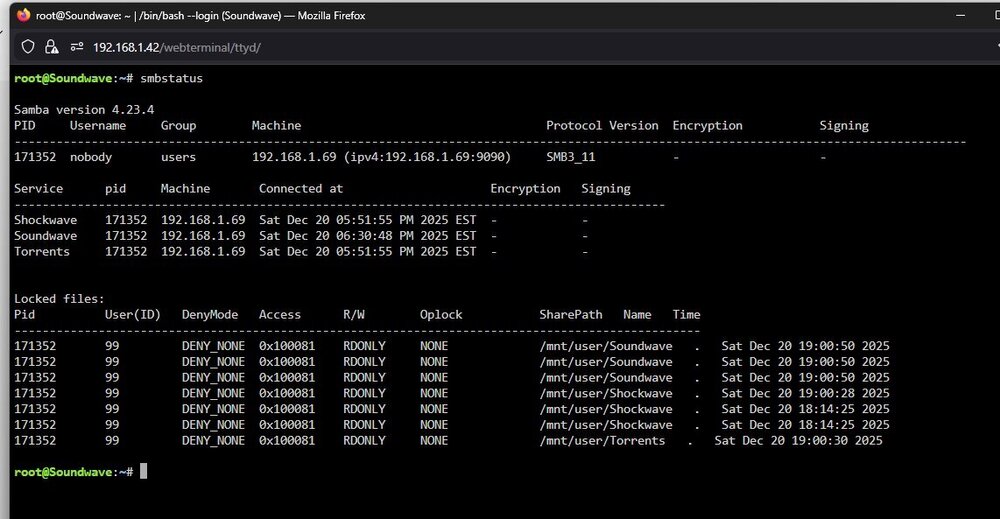Select '/mnt/user/Torrents' share path

[602, 441]
